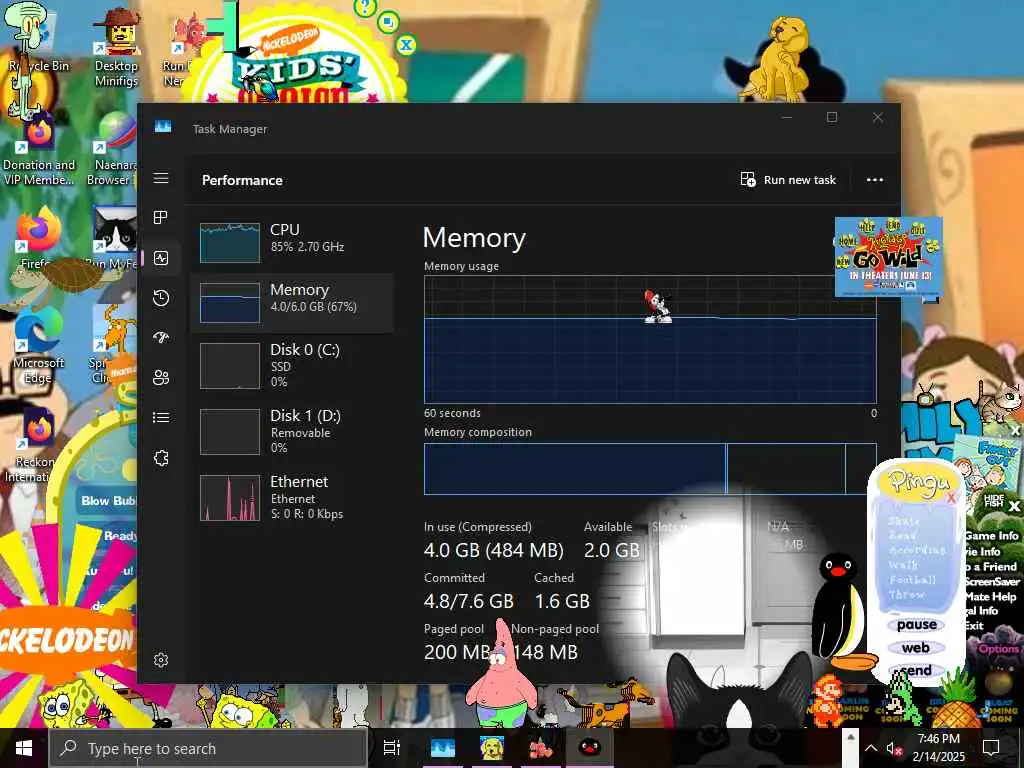Click the Pingu taskbar icon
The image size is (1024, 768).
[x=590, y=748]
